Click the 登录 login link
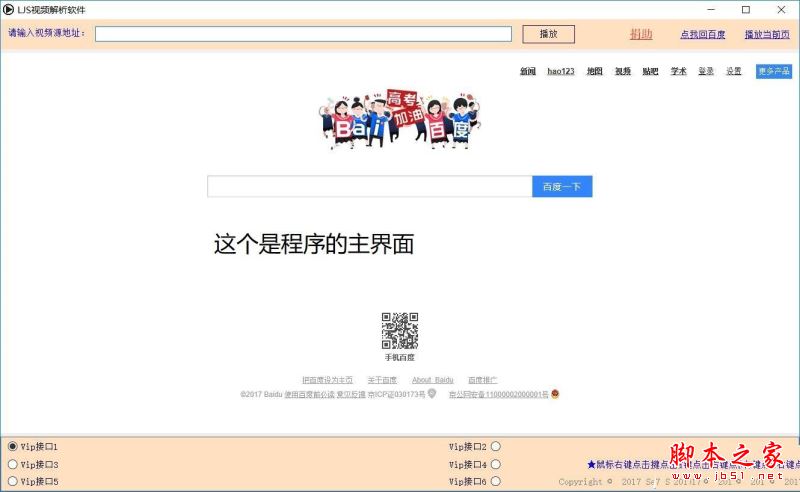 (x=706, y=71)
